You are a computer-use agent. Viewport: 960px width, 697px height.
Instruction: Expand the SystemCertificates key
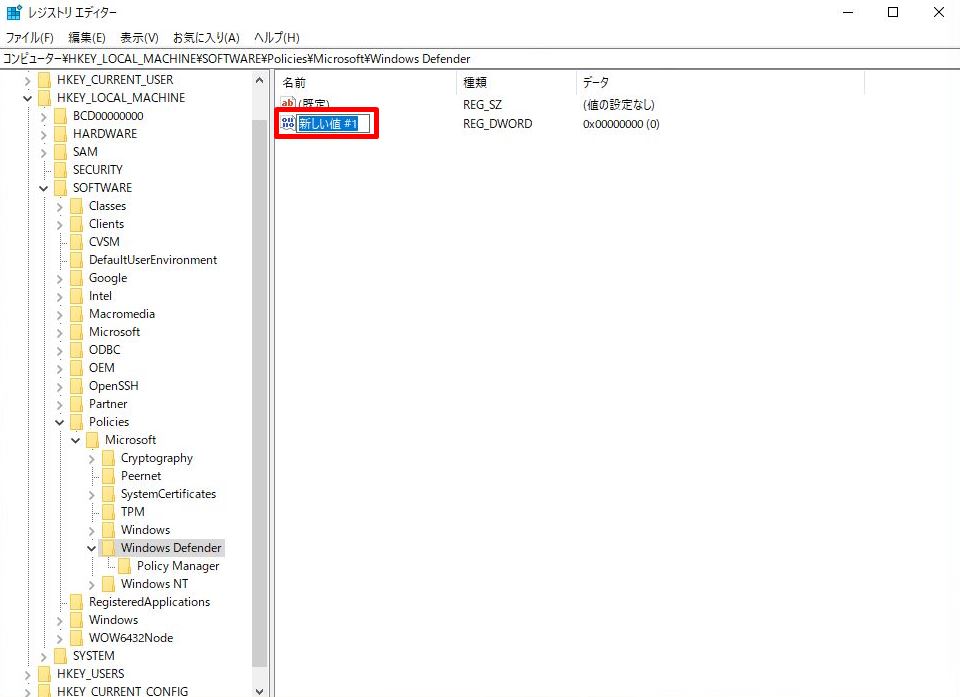[x=91, y=494]
